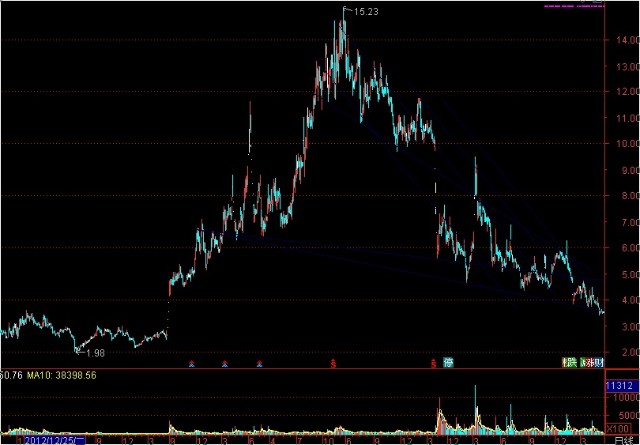Click the green icon at right of marker row
The image size is (640, 445).
[x=568, y=362]
